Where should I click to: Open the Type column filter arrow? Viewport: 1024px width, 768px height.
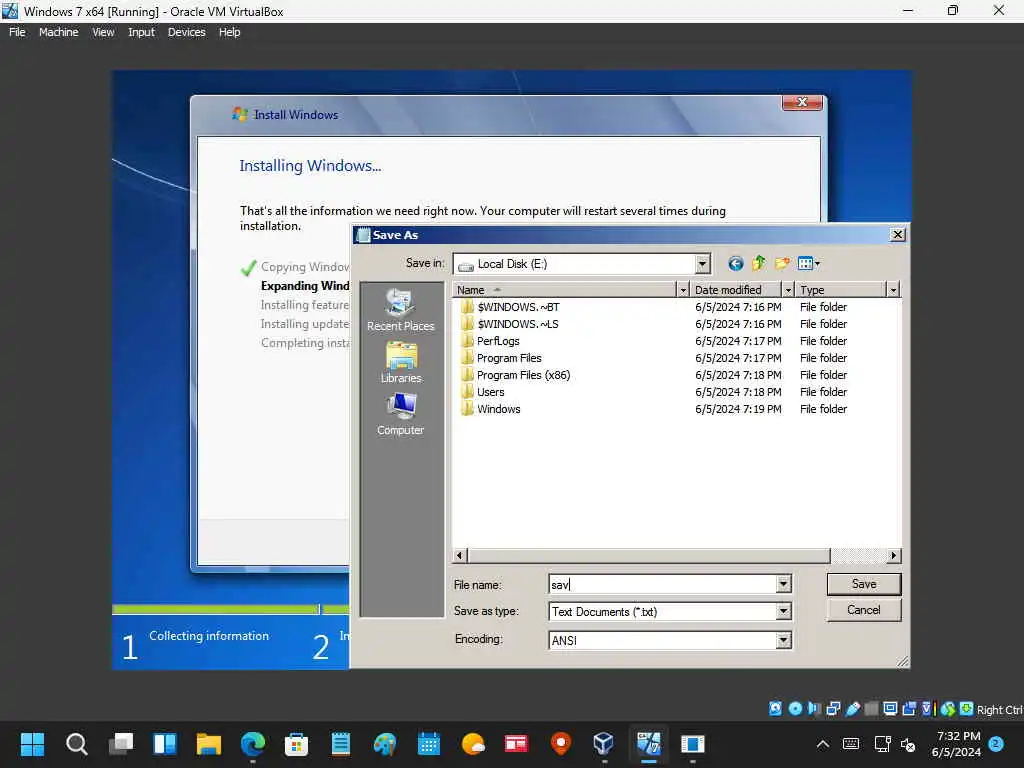(x=893, y=290)
